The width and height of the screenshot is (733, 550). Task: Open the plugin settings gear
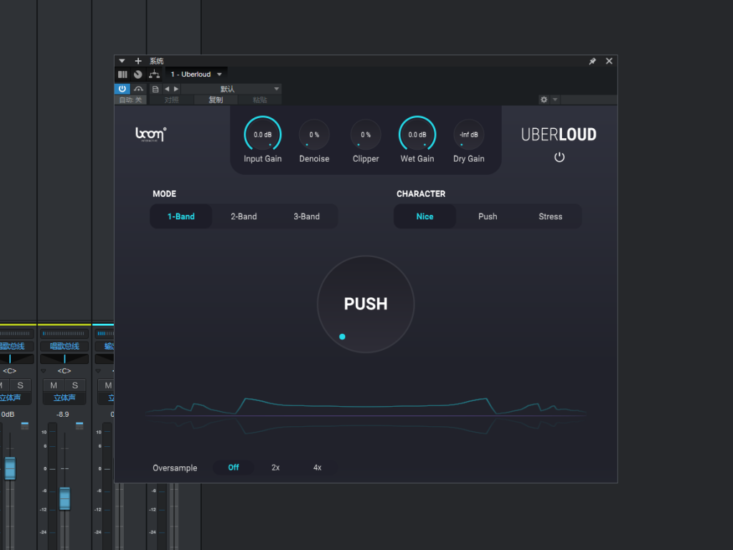544,100
